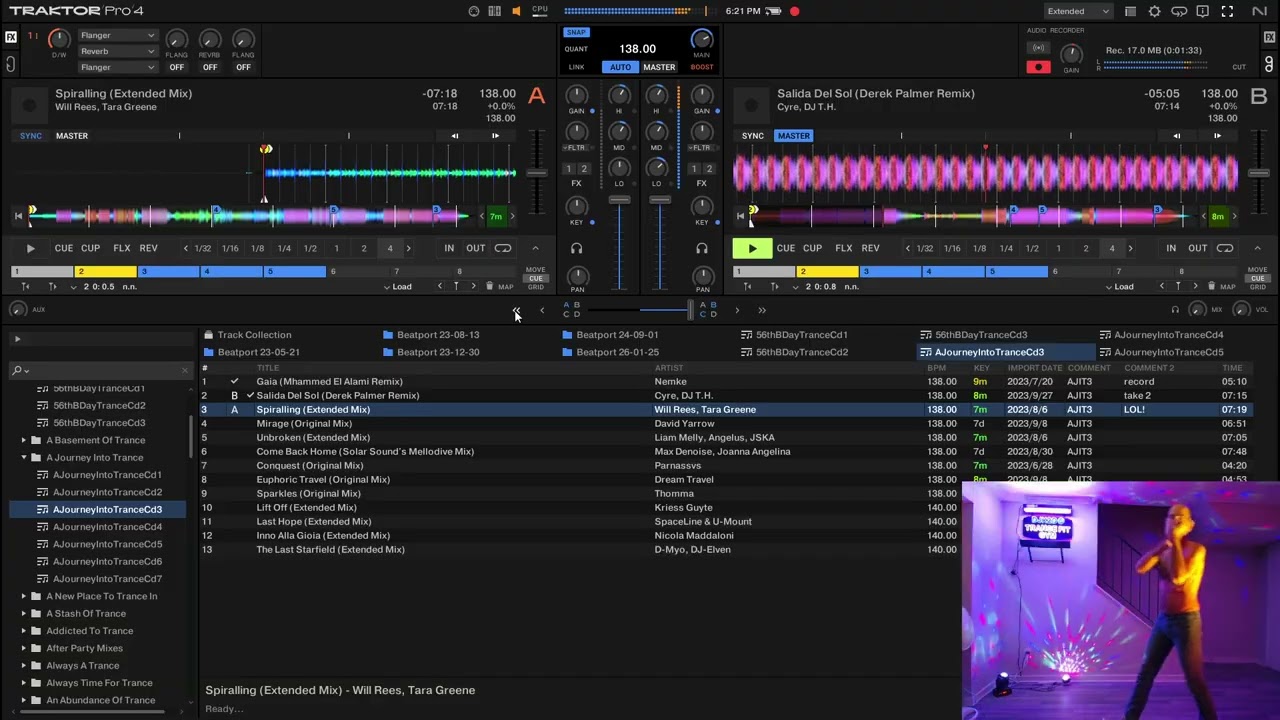Skip to start of track on deck B

tap(740, 216)
